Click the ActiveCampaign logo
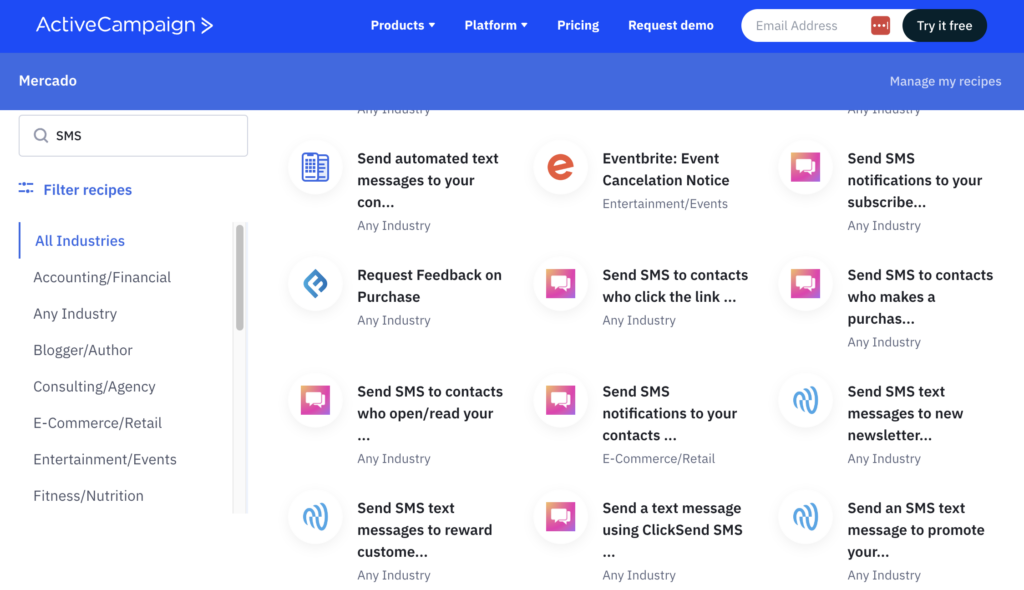This screenshot has height=590, width=1024. [125, 25]
